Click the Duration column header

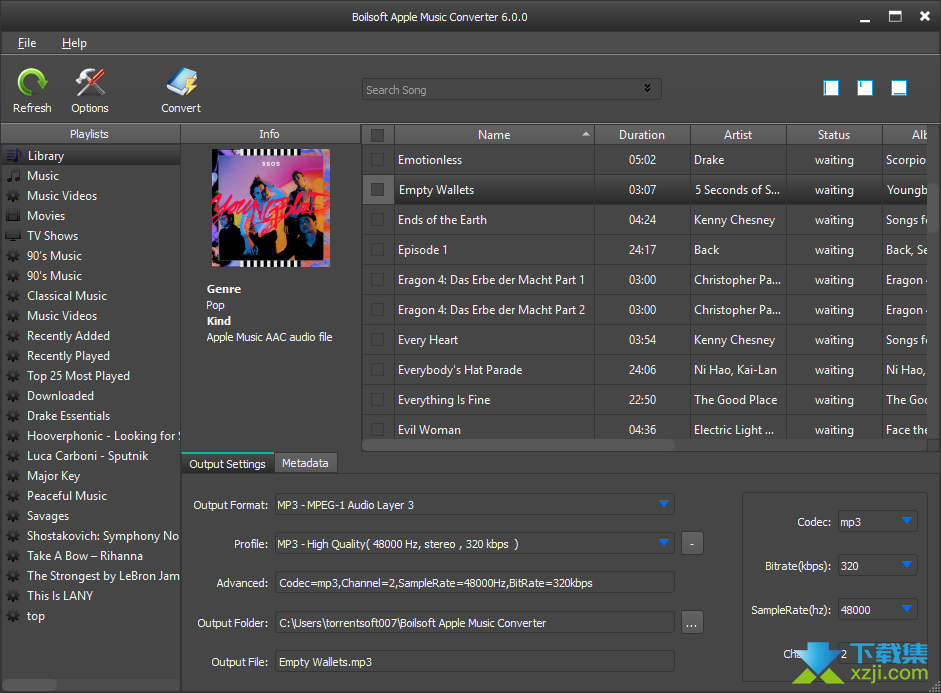(642, 135)
